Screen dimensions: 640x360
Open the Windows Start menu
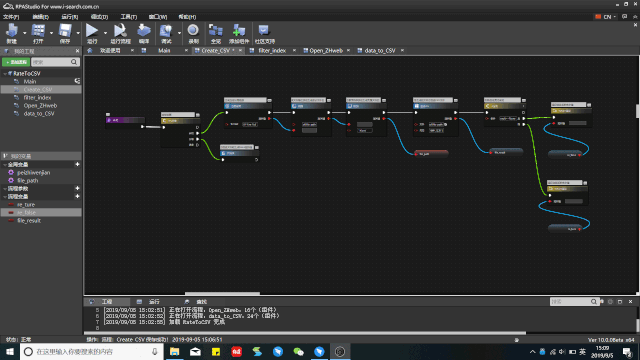click(10, 351)
